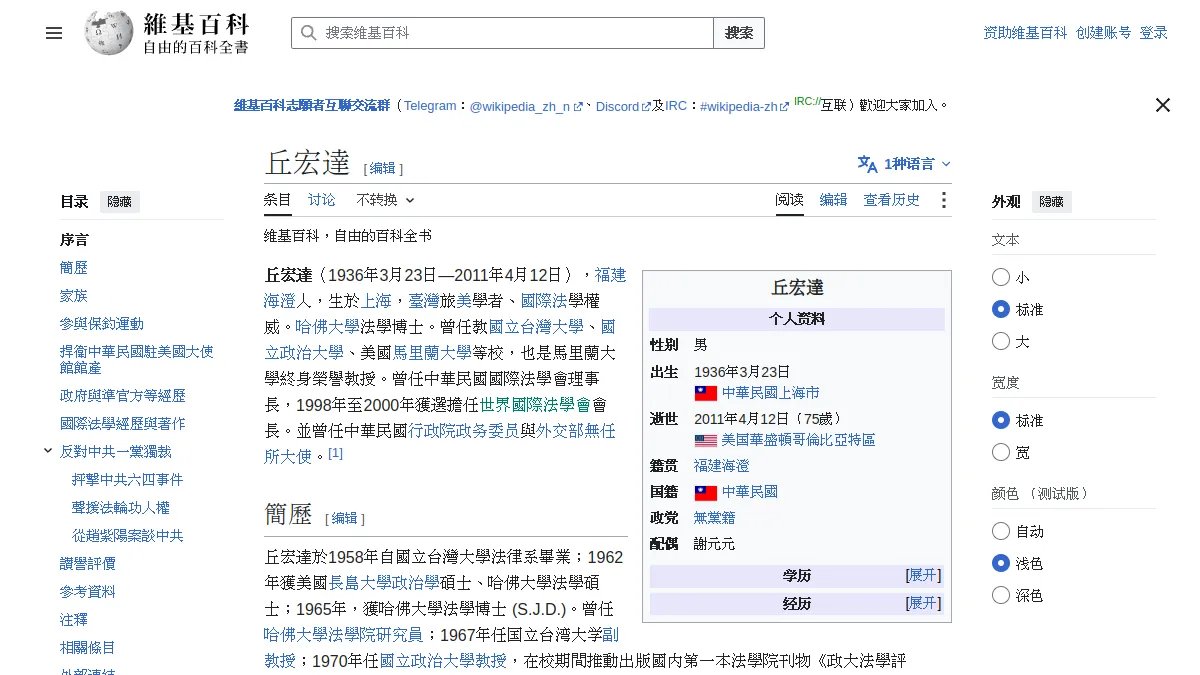The height and width of the screenshot is (675, 1200).
Task: Jump to 參與保釣運動 in contents
Action: 102,324
